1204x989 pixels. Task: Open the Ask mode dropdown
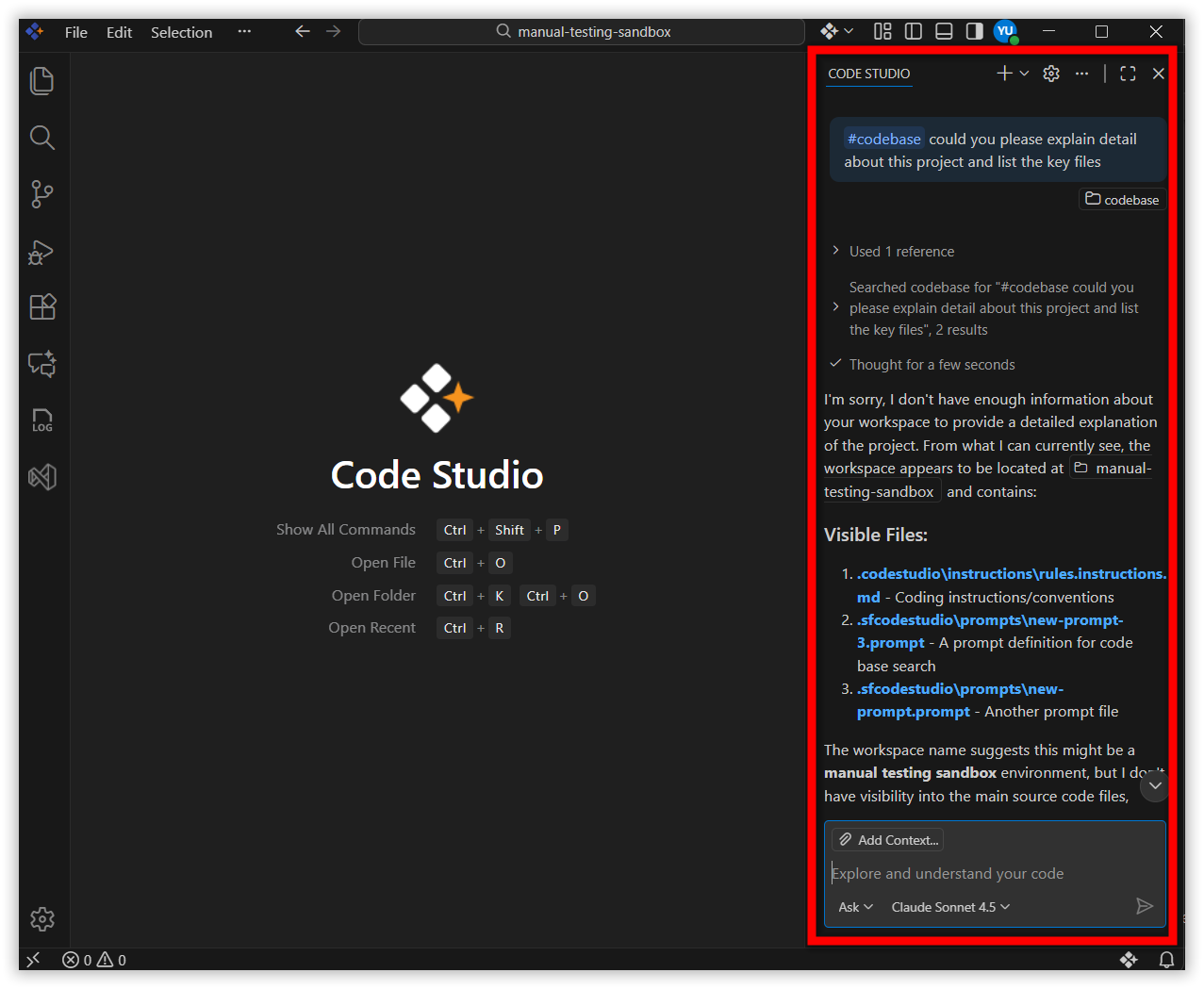[855, 907]
